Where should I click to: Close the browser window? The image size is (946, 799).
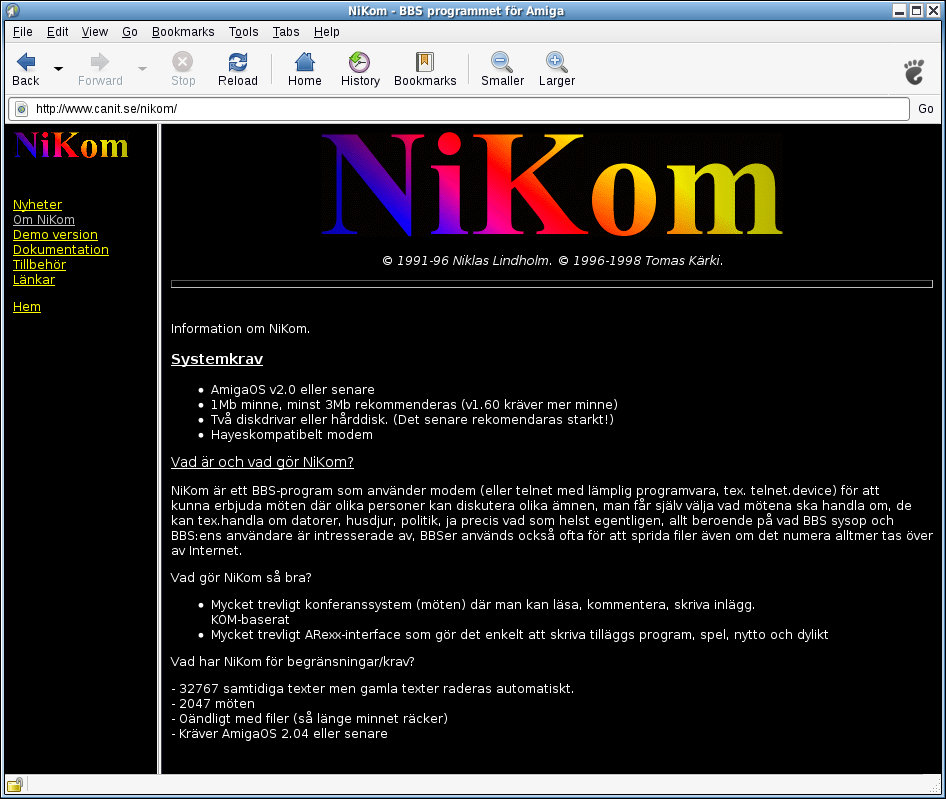(933, 10)
